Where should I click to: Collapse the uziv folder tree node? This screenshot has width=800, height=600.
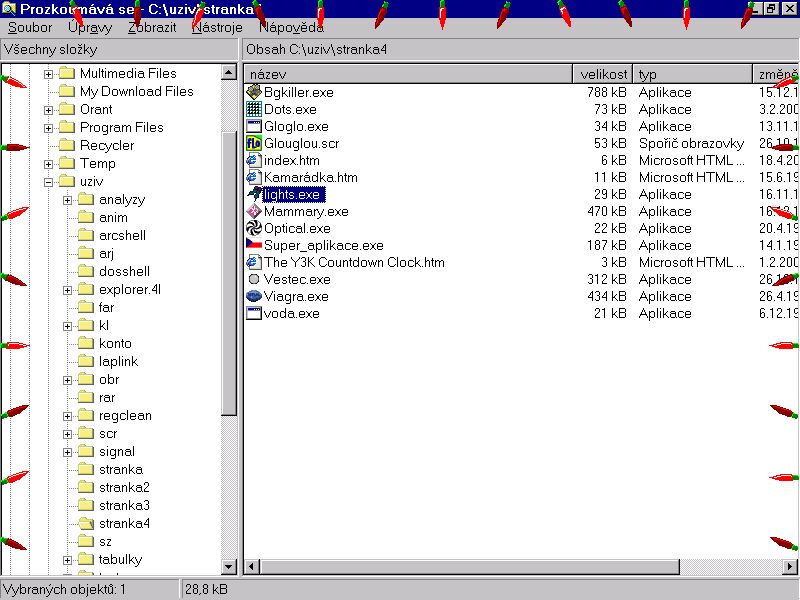point(48,182)
